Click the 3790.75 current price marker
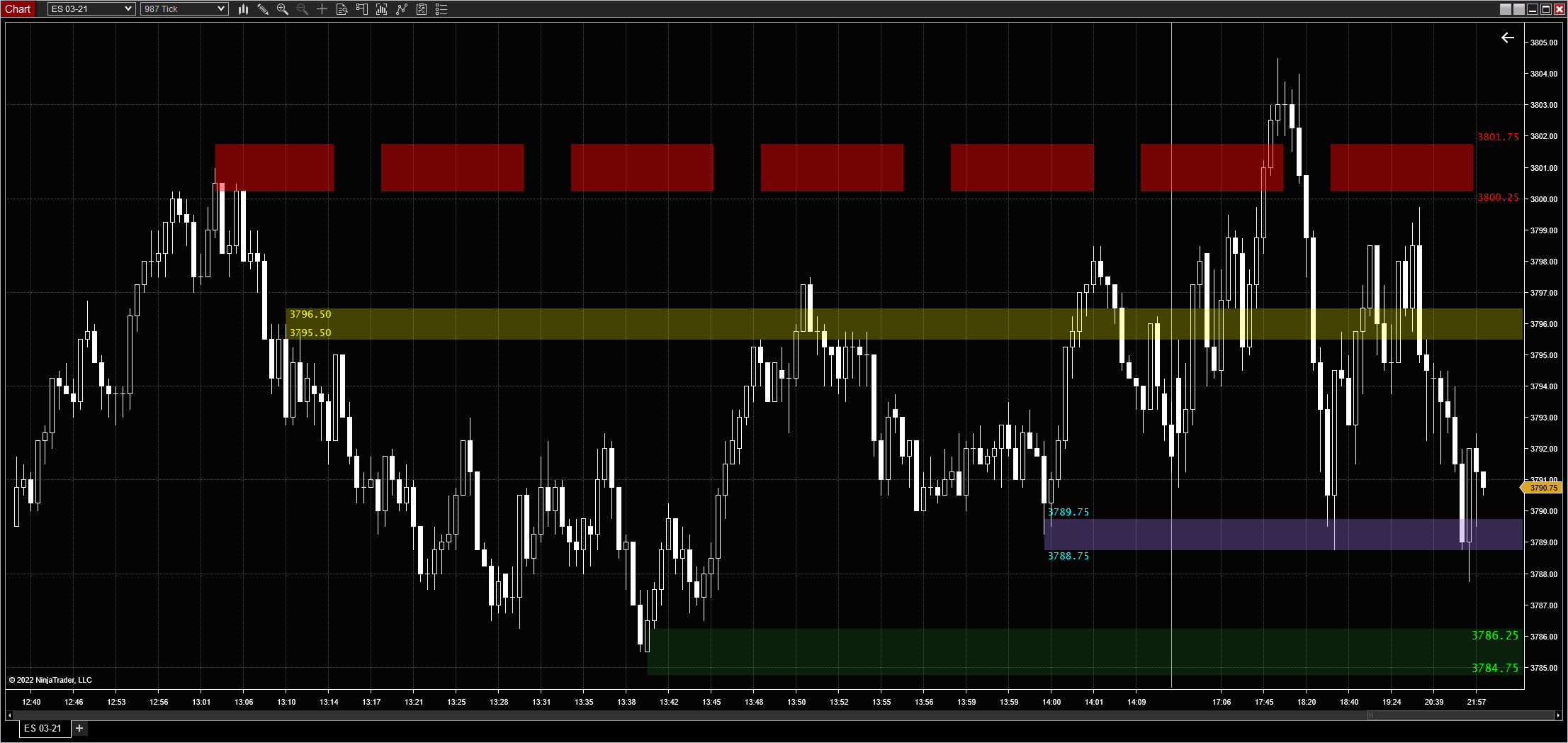Screen dimensions: 1568x743 click(x=1542, y=488)
